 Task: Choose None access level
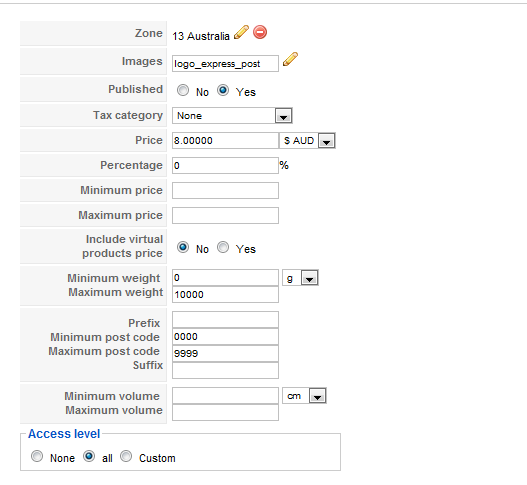37,456
